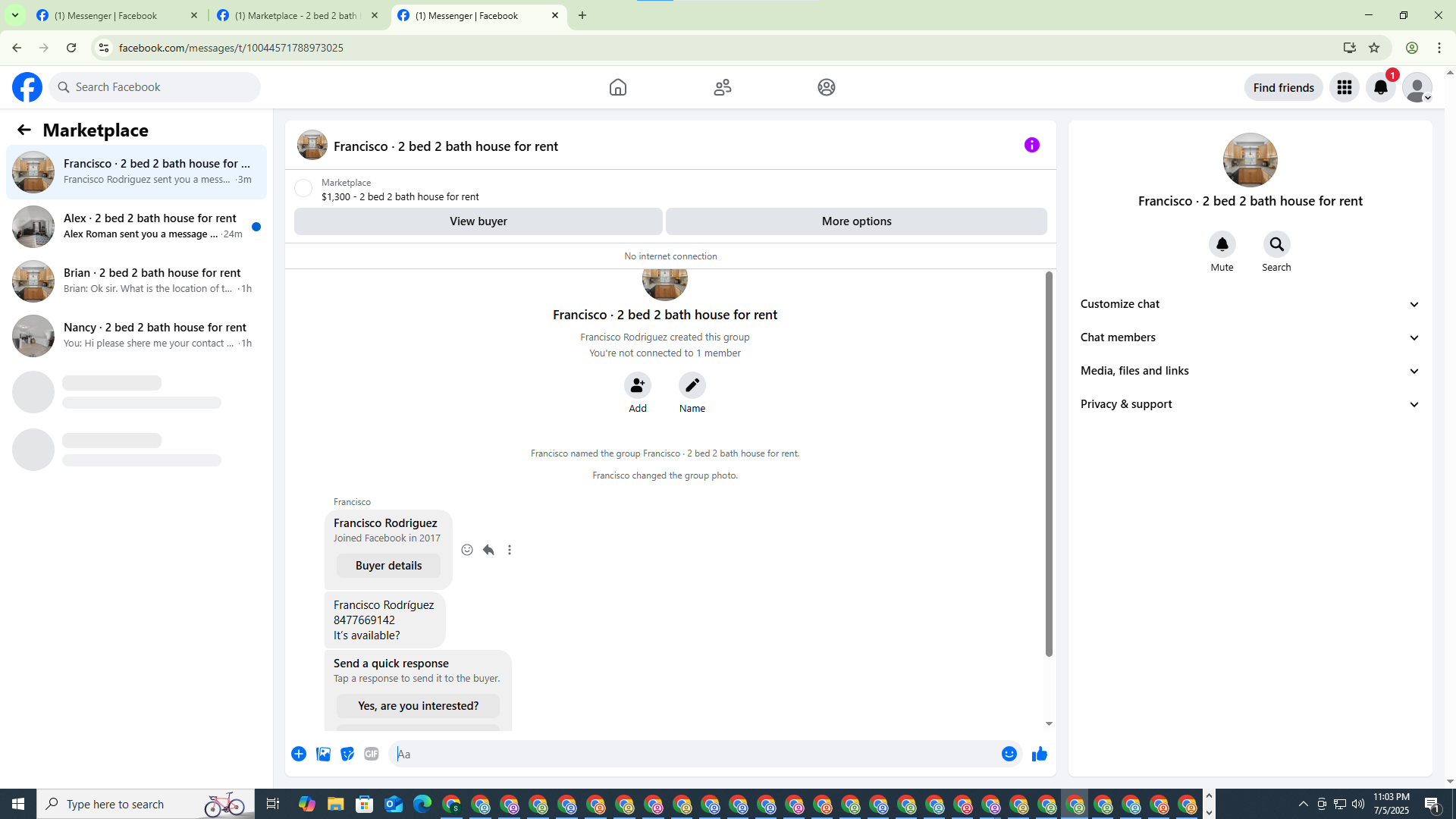
Task: Click the chat scrollbar thumb
Action: click(x=1049, y=463)
